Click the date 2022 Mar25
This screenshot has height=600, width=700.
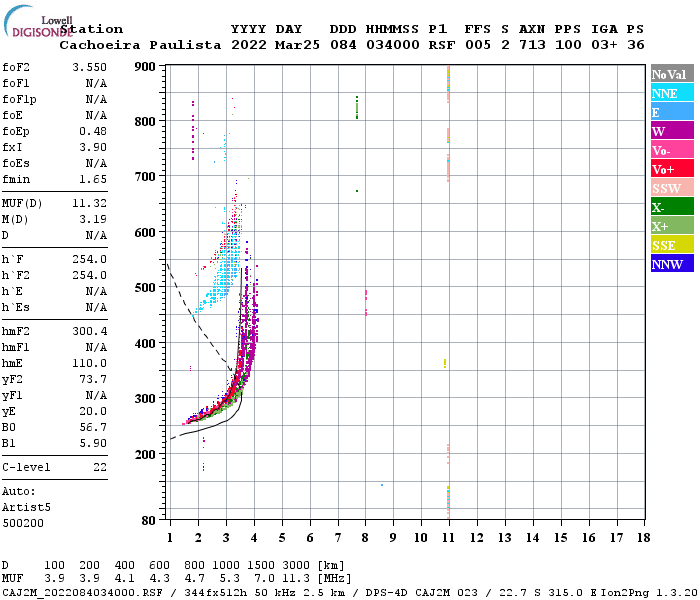coord(275,45)
